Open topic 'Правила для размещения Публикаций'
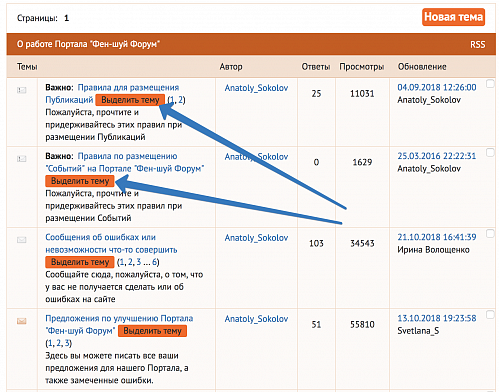 coord(112,94)
